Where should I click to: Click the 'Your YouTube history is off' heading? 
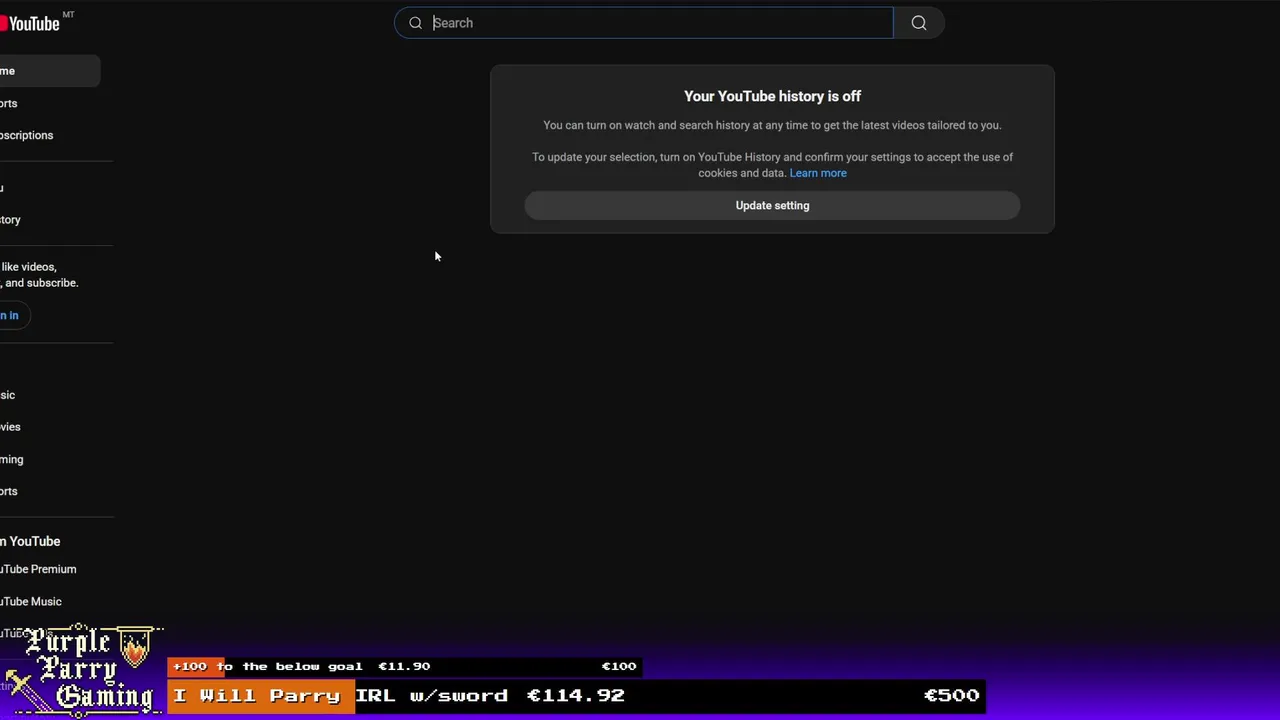772,96
